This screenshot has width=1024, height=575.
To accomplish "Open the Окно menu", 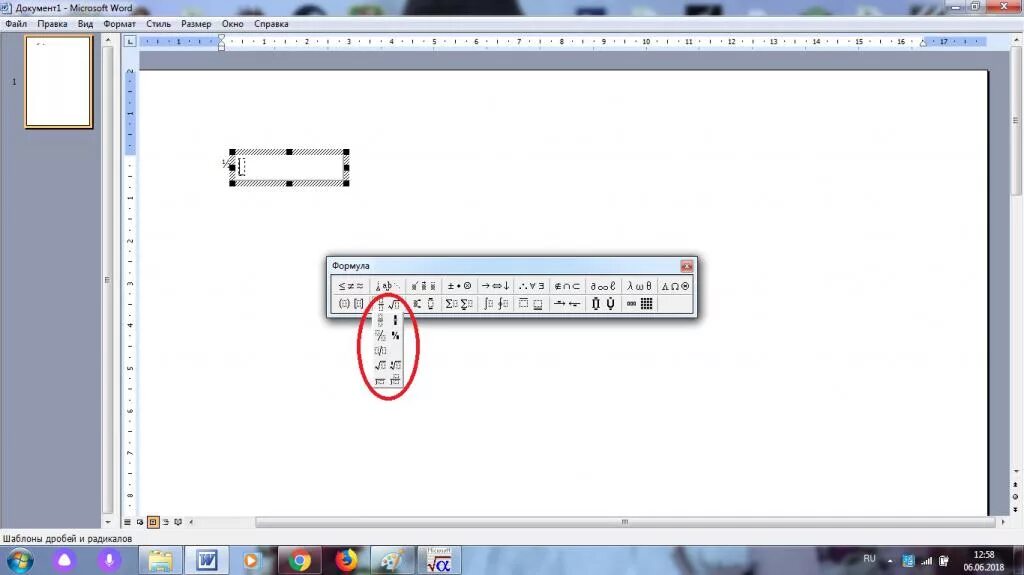I will click(232, 24).
